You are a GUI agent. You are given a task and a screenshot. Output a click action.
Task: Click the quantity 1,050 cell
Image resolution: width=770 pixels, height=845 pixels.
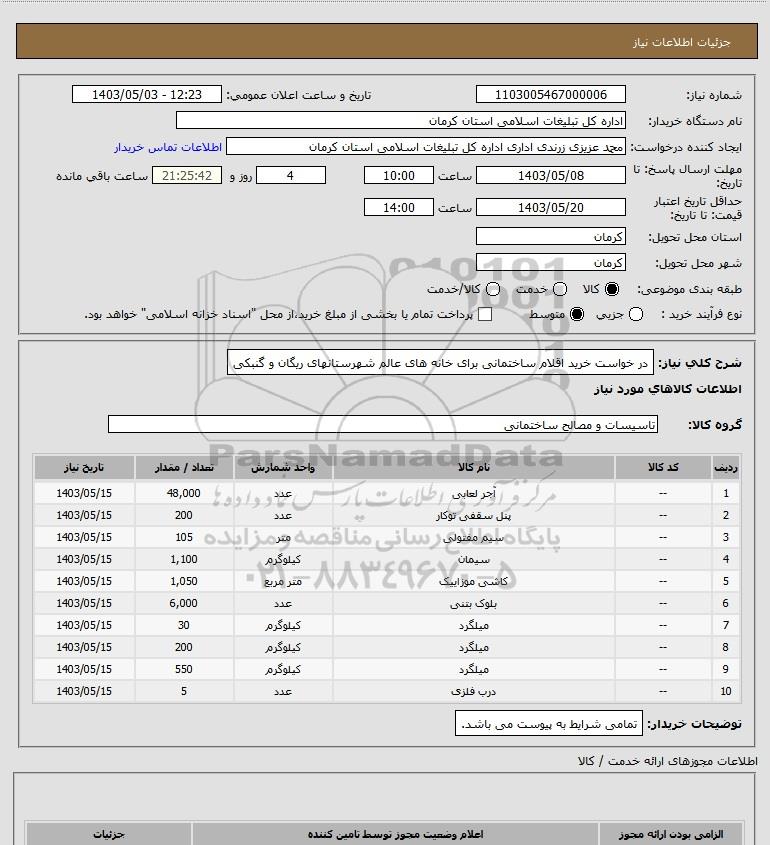pos(184,581)
